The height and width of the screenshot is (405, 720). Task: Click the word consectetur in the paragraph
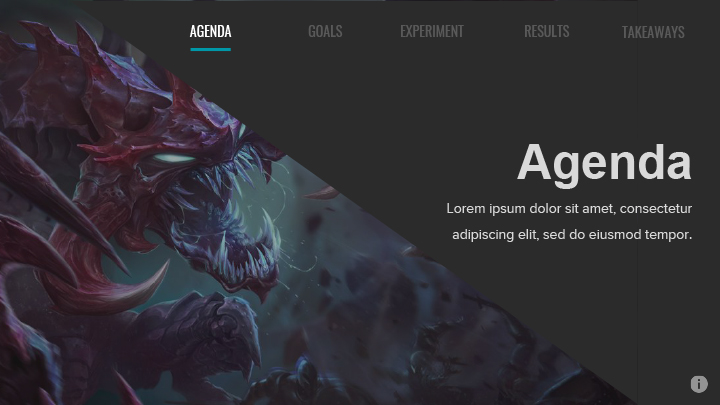pyautogui.click(x=656, y=208)
